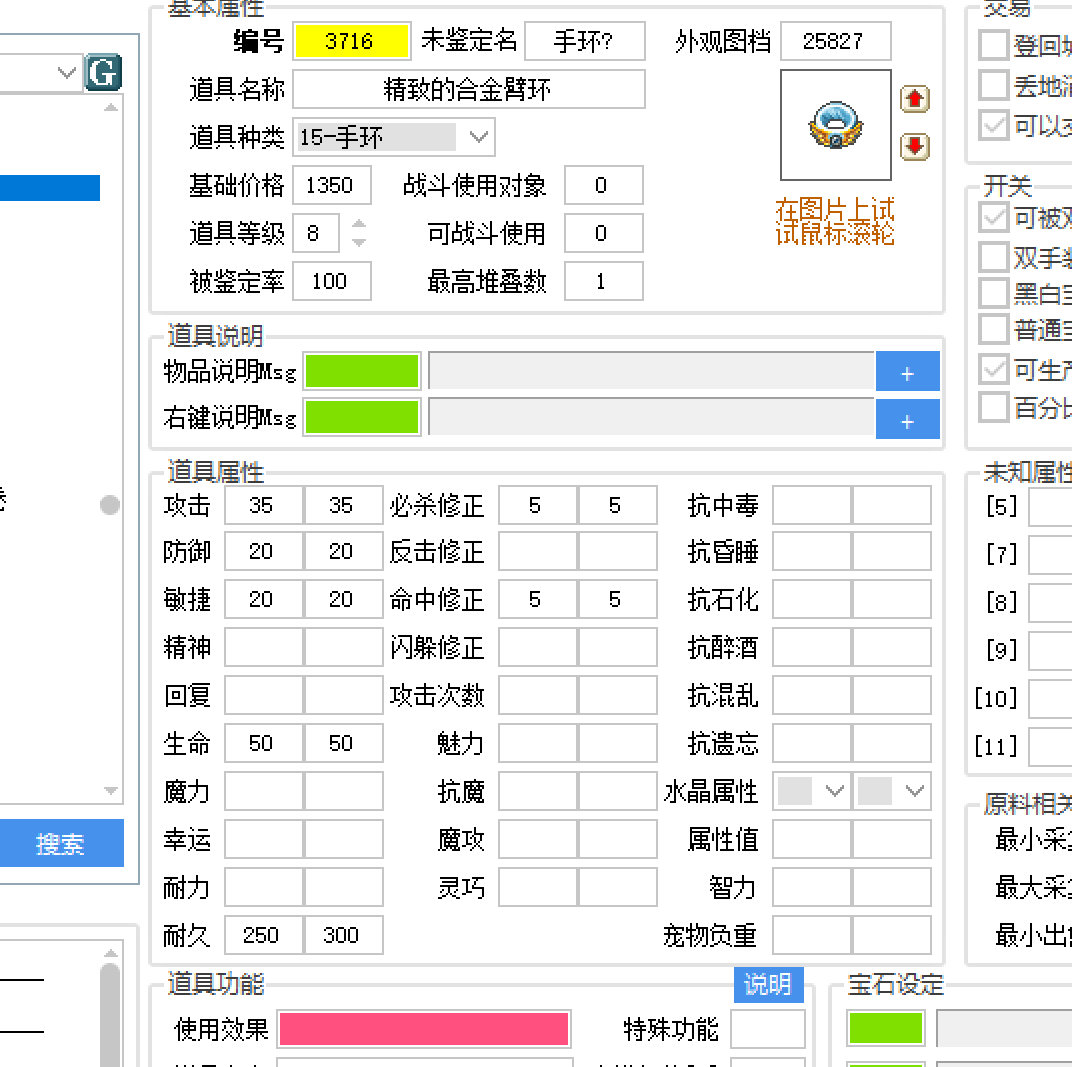Click the red up-arrow image button
The image size is (1072, 1067).
(x=914, y=99)
